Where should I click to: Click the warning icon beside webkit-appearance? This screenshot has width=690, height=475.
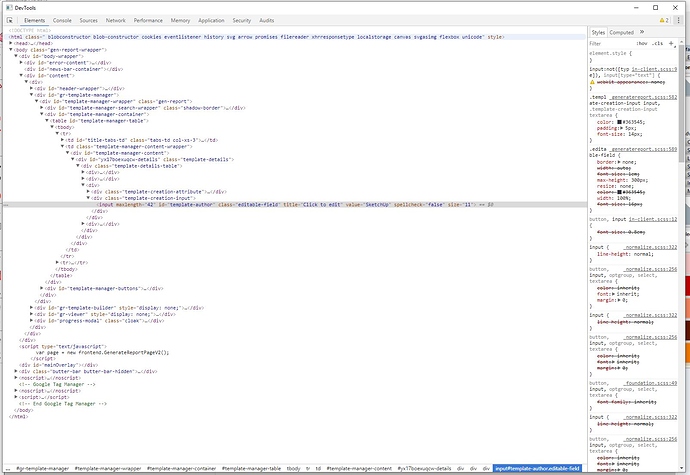tap(592, 82)
